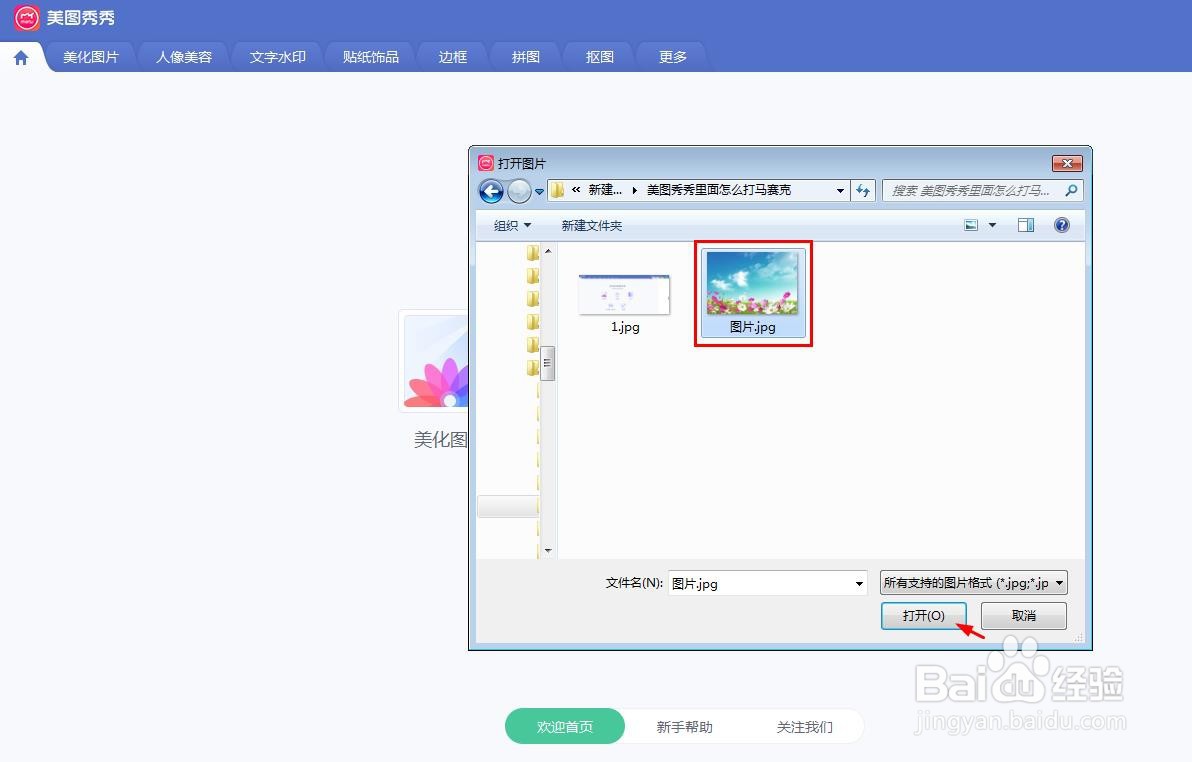Click 新建文件夹 to create a folder
The image size is (1192, 762).
591,225
